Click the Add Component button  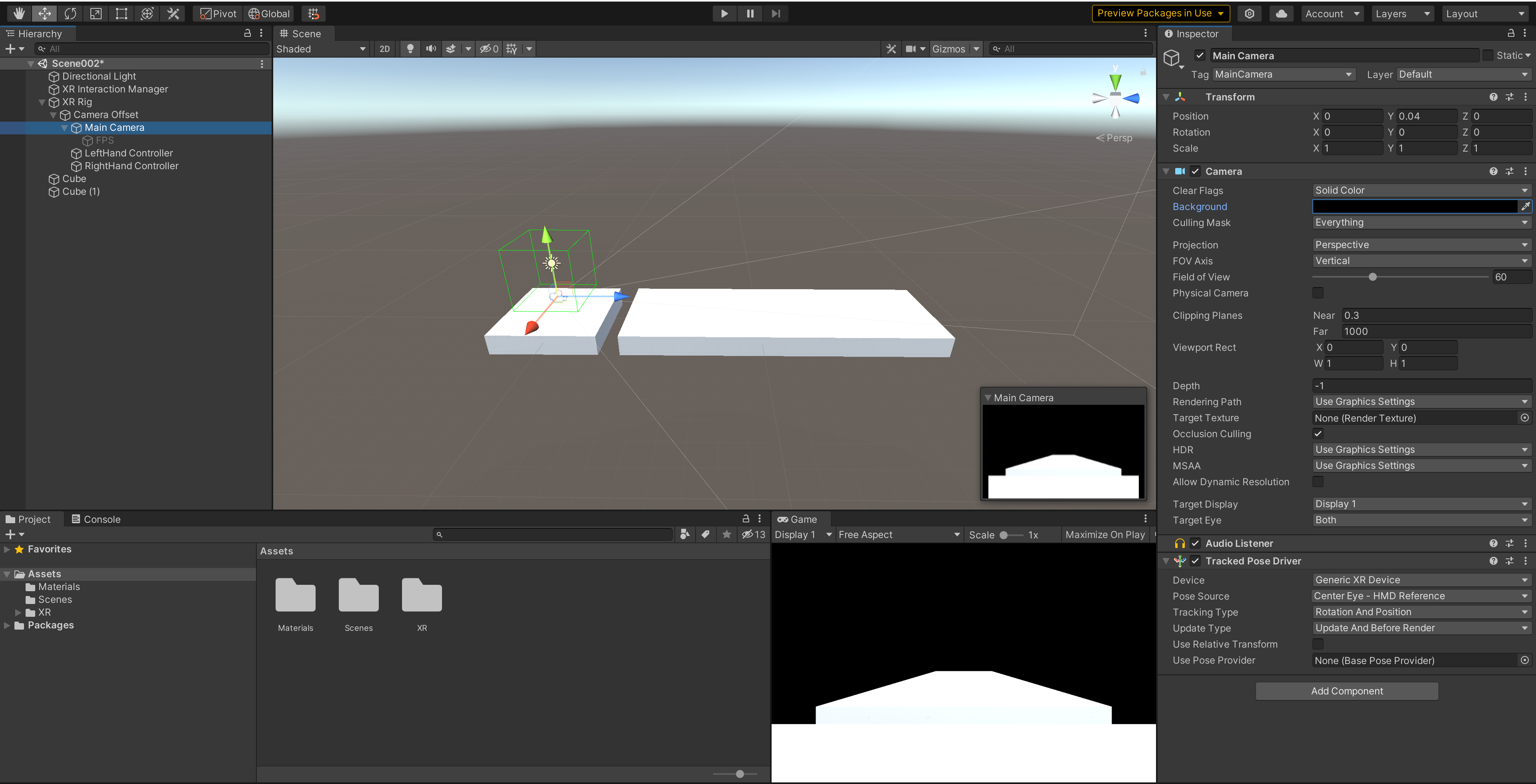1346,690
